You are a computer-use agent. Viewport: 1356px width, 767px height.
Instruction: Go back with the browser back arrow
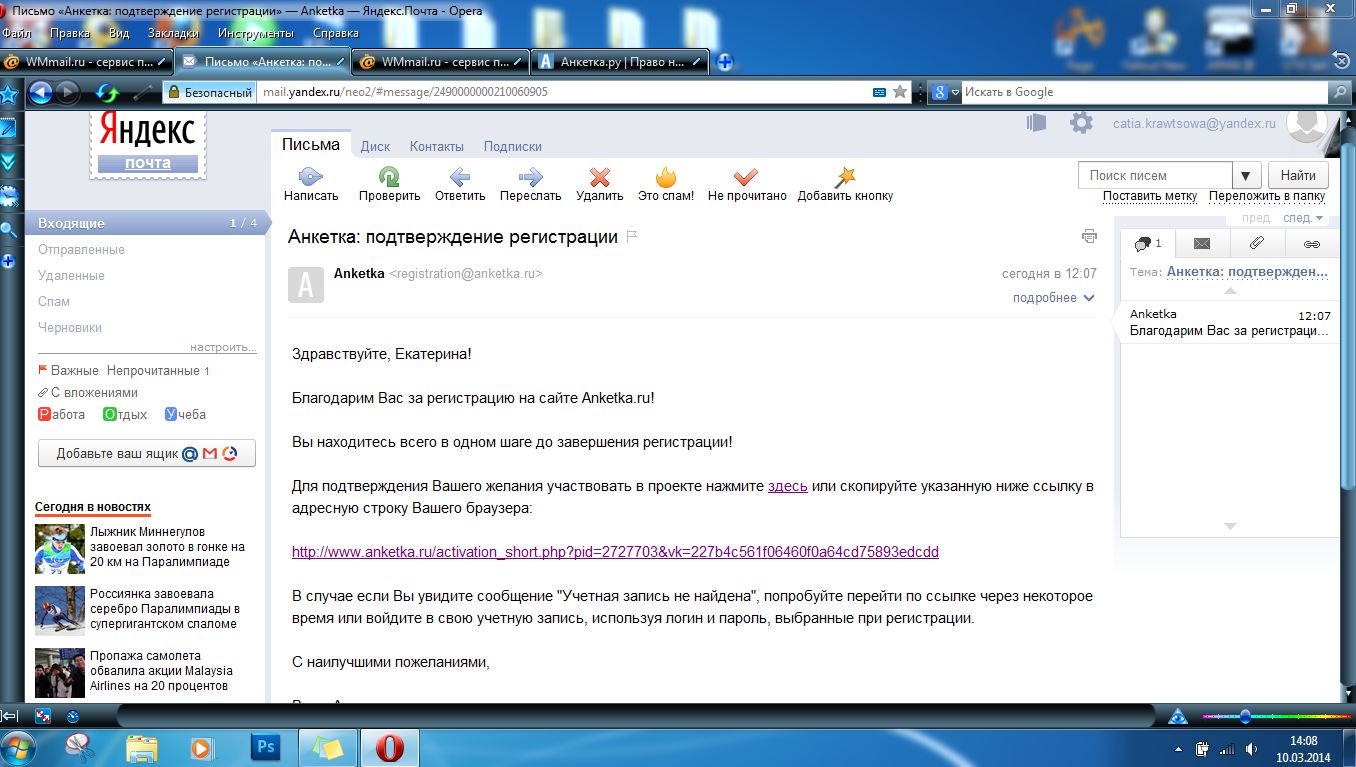[40, 93]
